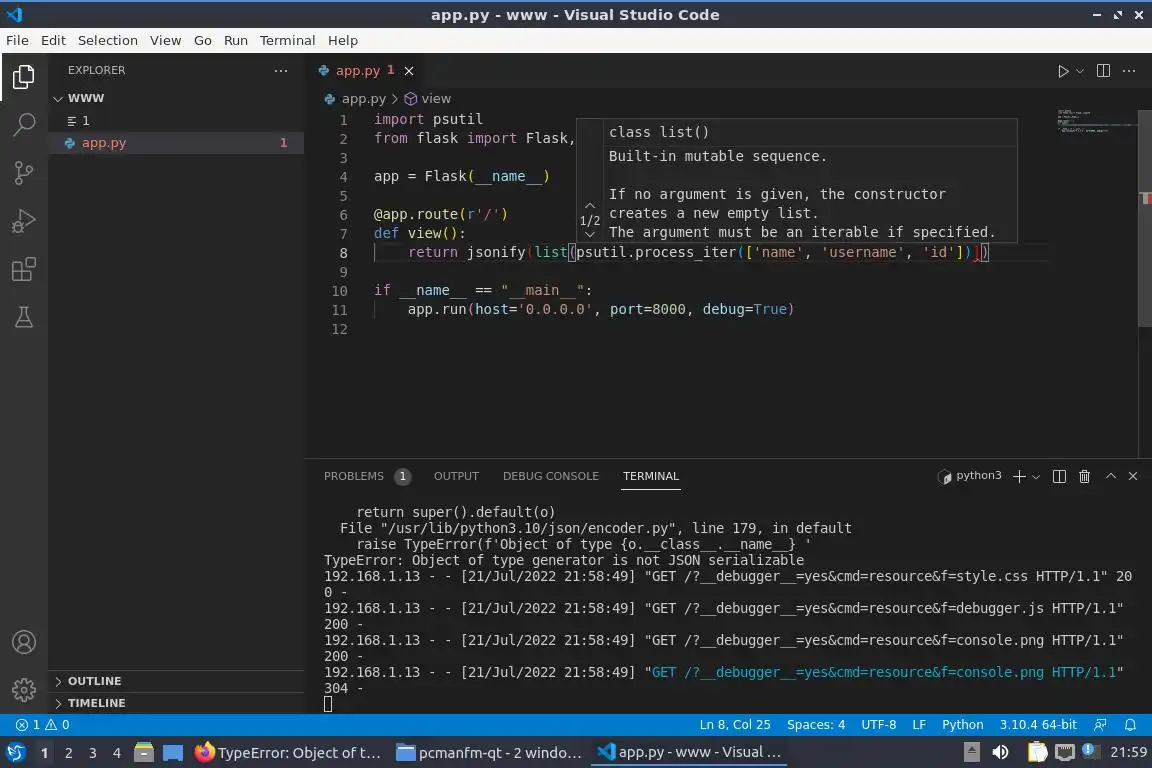Open the Source Control view icon
Image resolution: width=1152 pixels, height=768 pixels.
24,173
